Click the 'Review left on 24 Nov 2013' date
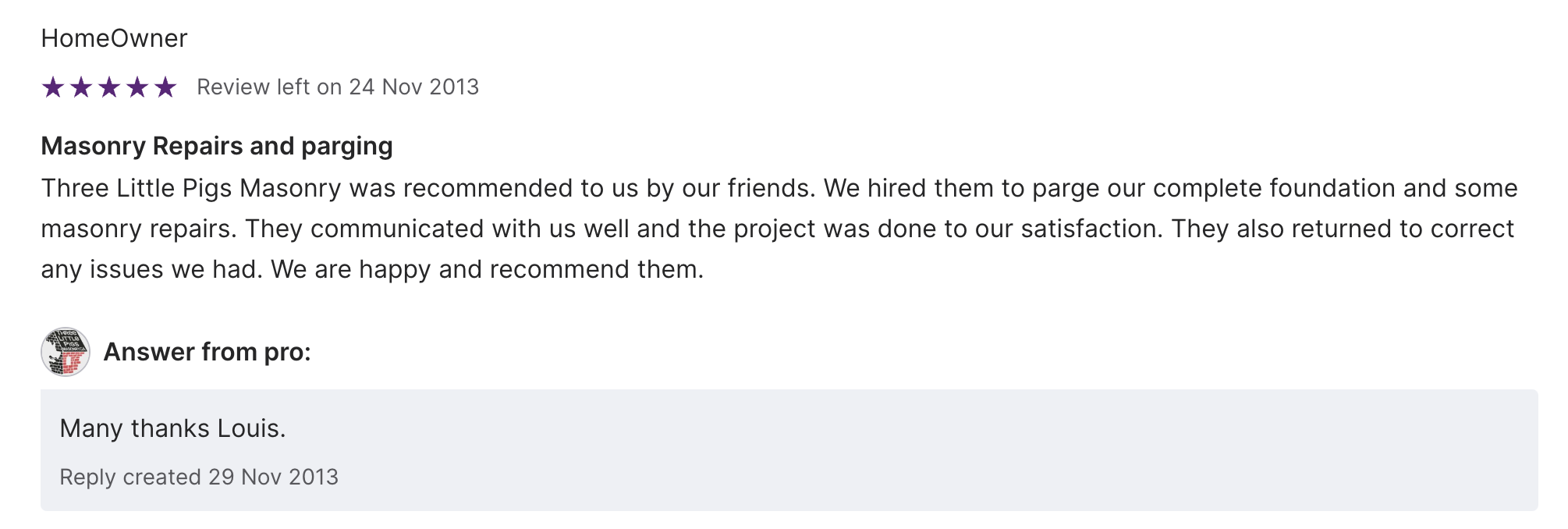1568x529 pixels. [337, 87]
